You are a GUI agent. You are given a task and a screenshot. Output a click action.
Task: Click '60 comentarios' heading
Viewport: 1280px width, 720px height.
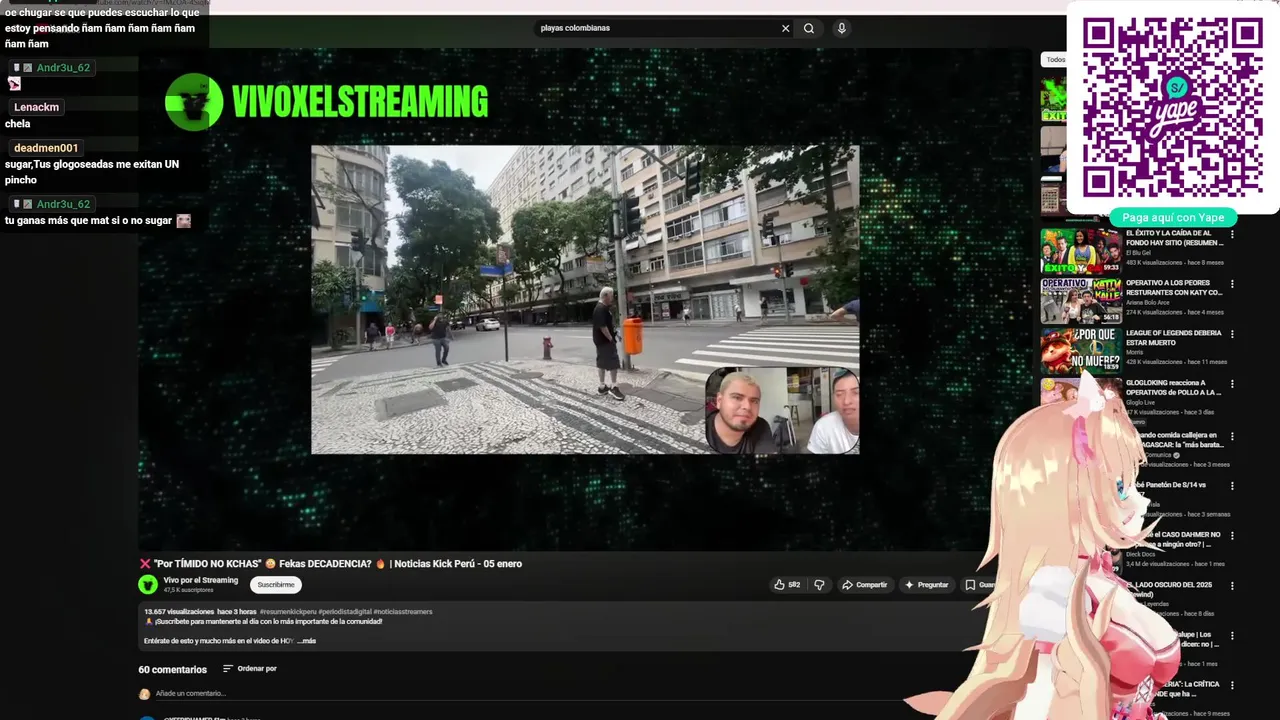pyautogui.click(x=173, y=670)
